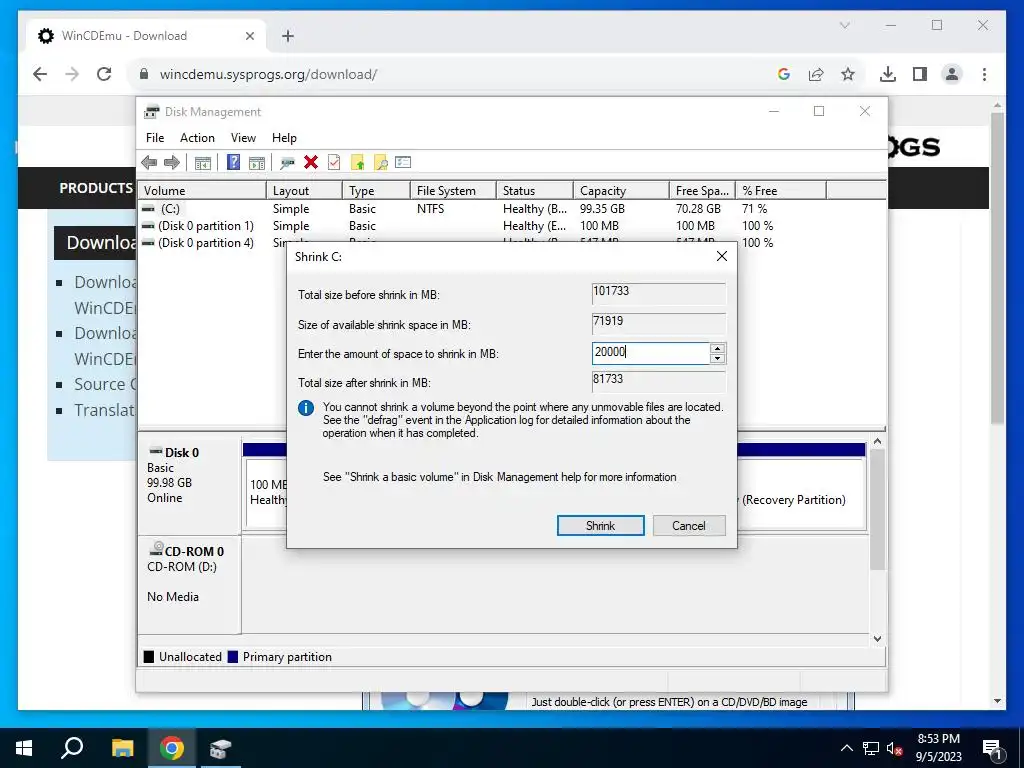Click Disk Management taskbar icon

pos(221,748)
